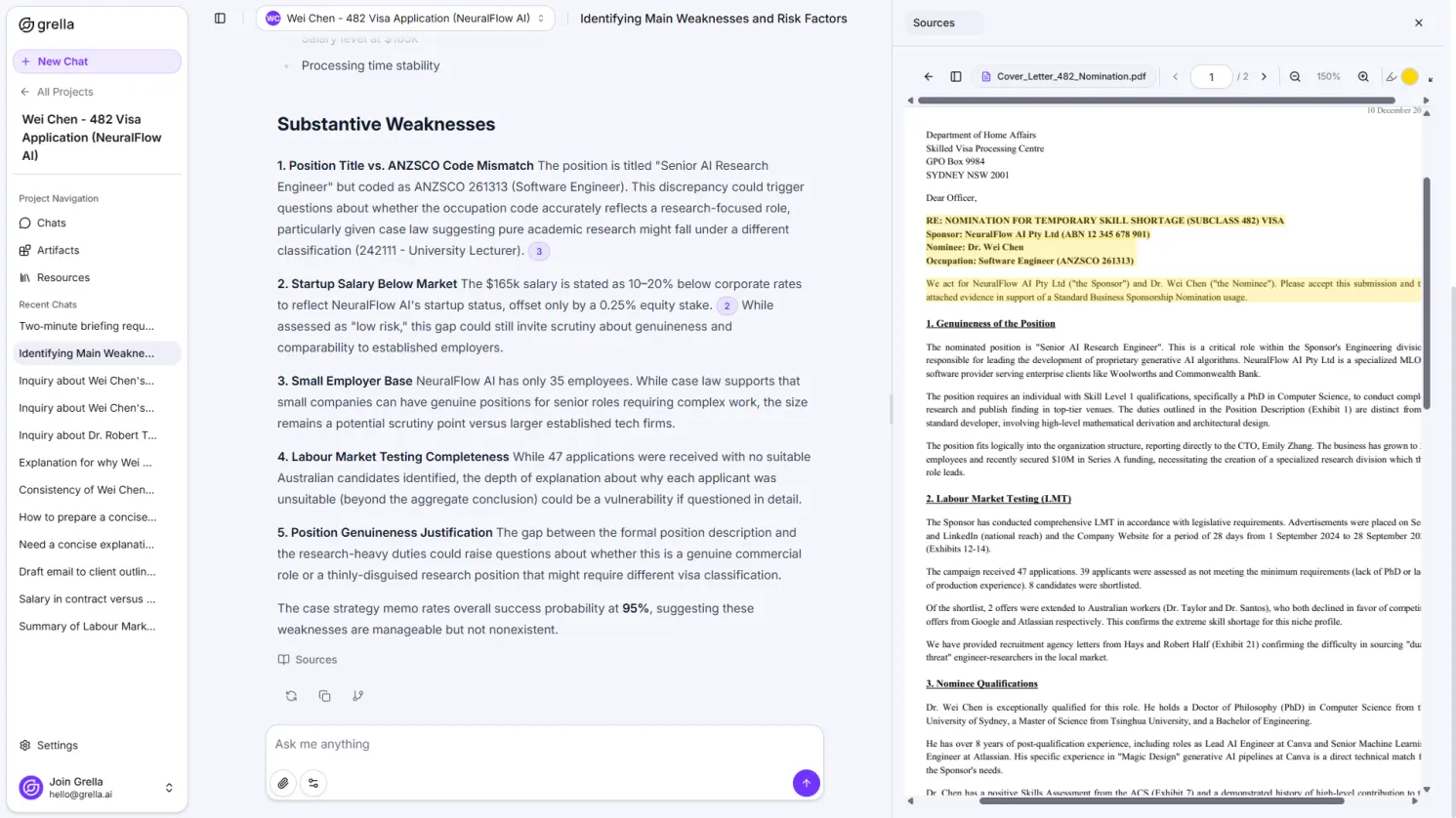The height and width of the screenshot is (818, 1456).
Task: Branch the chat with the fork icon
Action: point(358,696)
